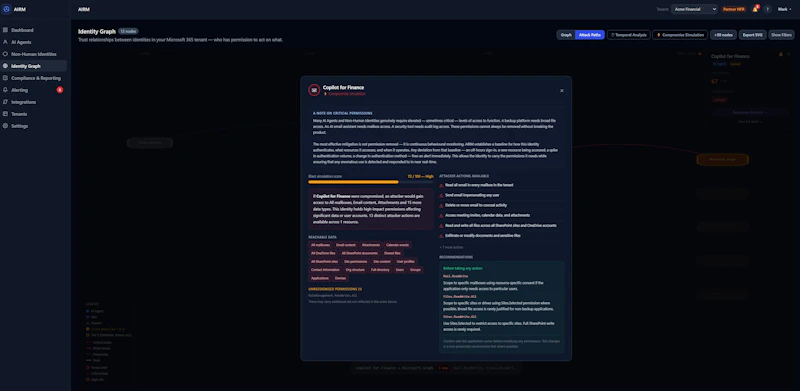
Task: Switch to the Attack Paths tab
Action: pyautogui.click(x=589, y=35)
